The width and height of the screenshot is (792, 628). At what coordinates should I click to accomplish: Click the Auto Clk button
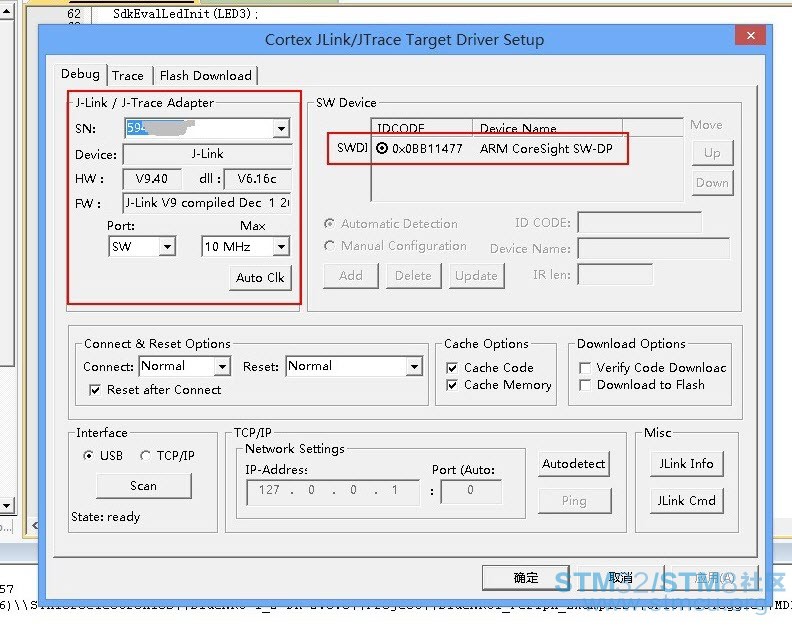point(260,278)
